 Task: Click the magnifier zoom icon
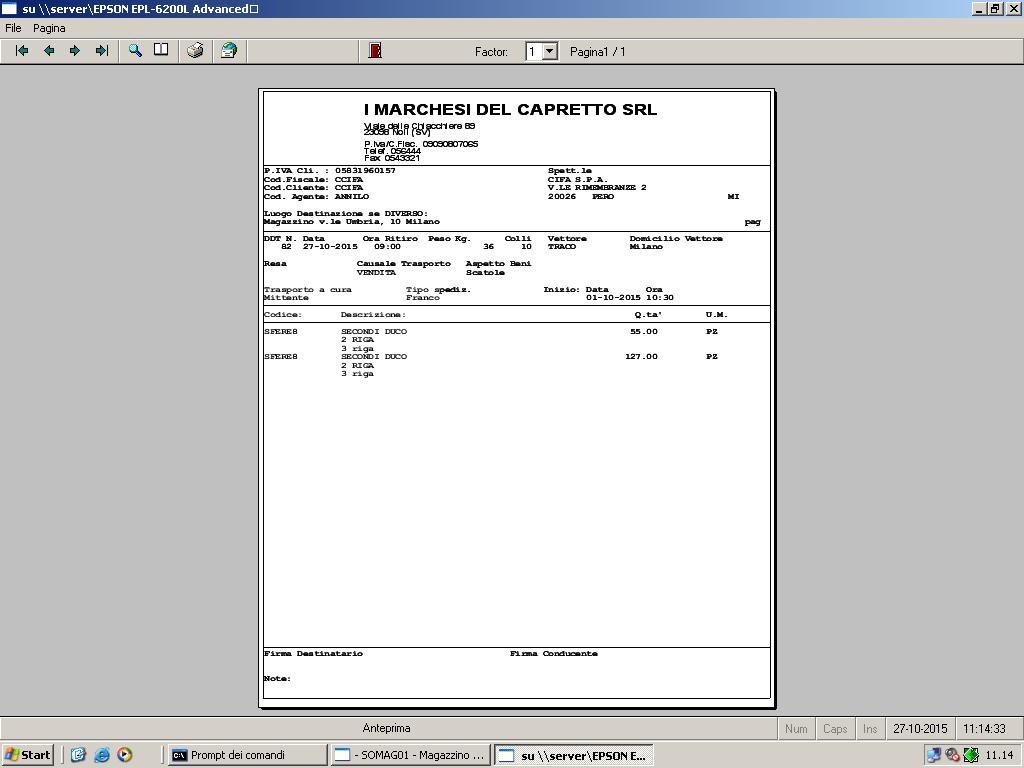tap(135, 51)
